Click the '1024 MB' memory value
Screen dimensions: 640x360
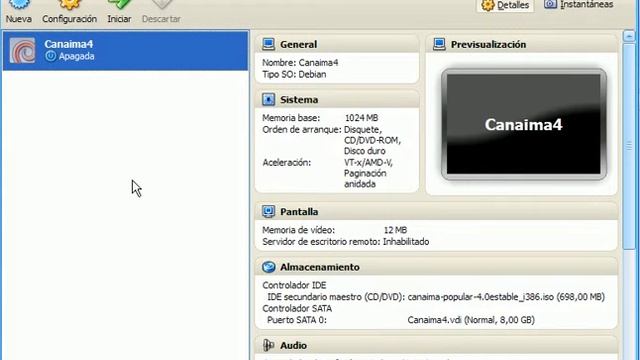tap(361, 118)
